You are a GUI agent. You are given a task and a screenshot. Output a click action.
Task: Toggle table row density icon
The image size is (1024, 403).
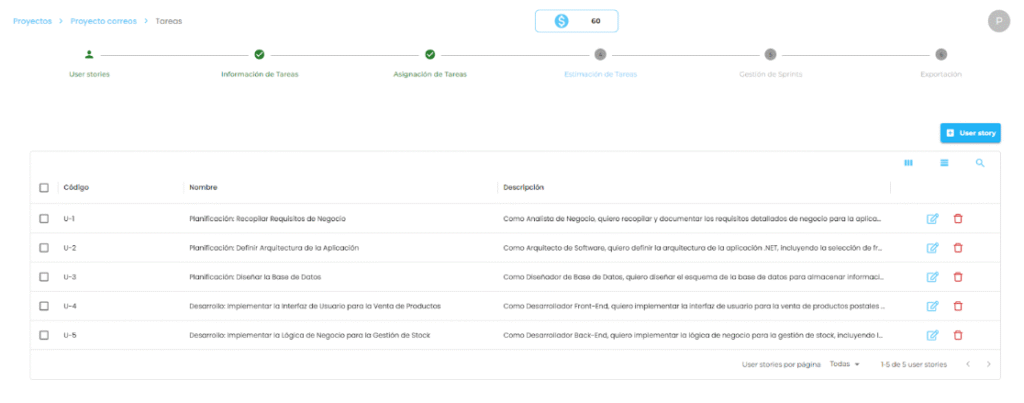[x=944, y=163]
